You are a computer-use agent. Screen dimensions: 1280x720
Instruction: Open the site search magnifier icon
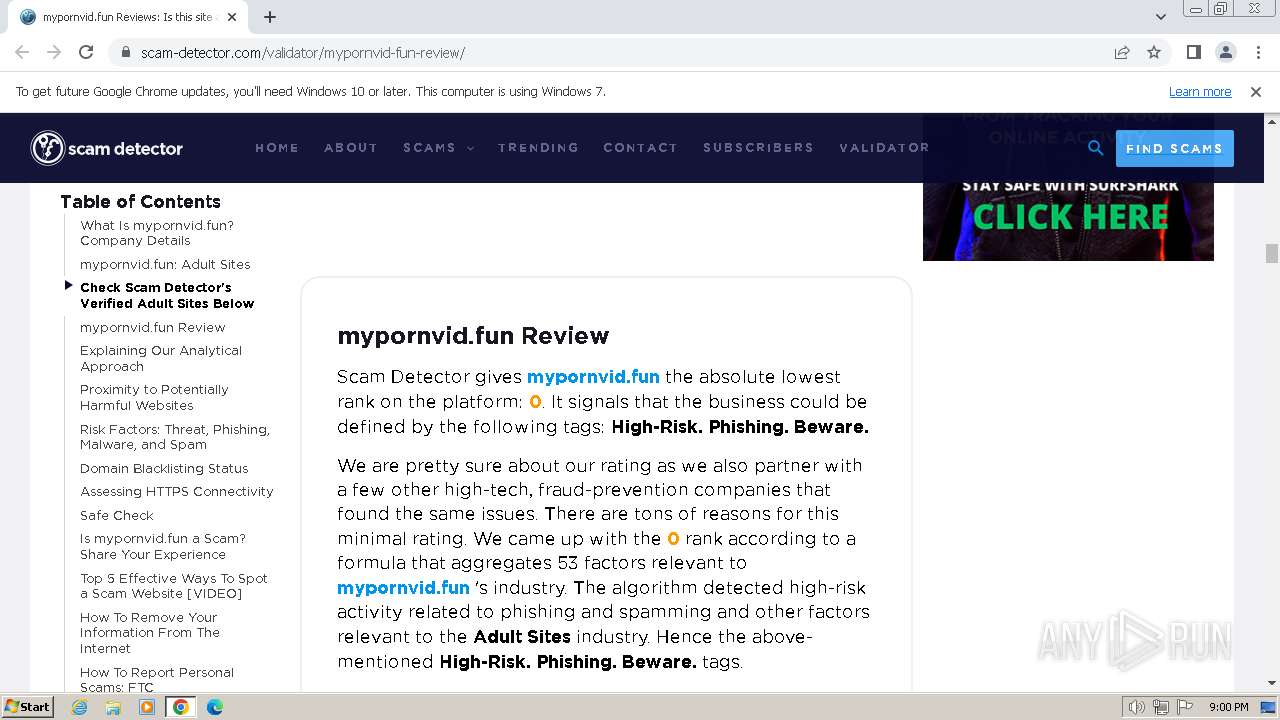tap(1096, 148)
